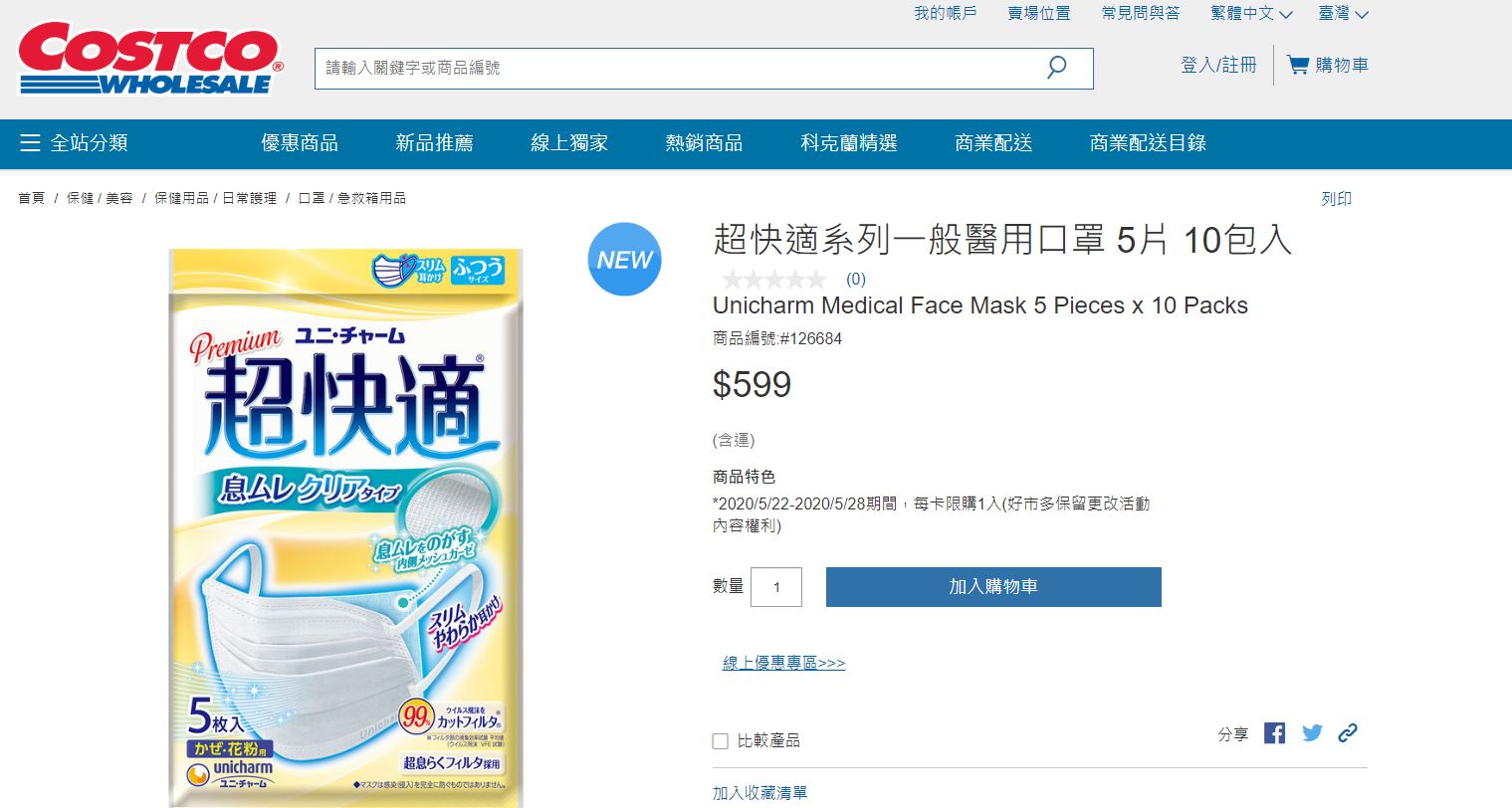Click the Costco Wholesale logo

pyautogui.click(x=147, y=58)
